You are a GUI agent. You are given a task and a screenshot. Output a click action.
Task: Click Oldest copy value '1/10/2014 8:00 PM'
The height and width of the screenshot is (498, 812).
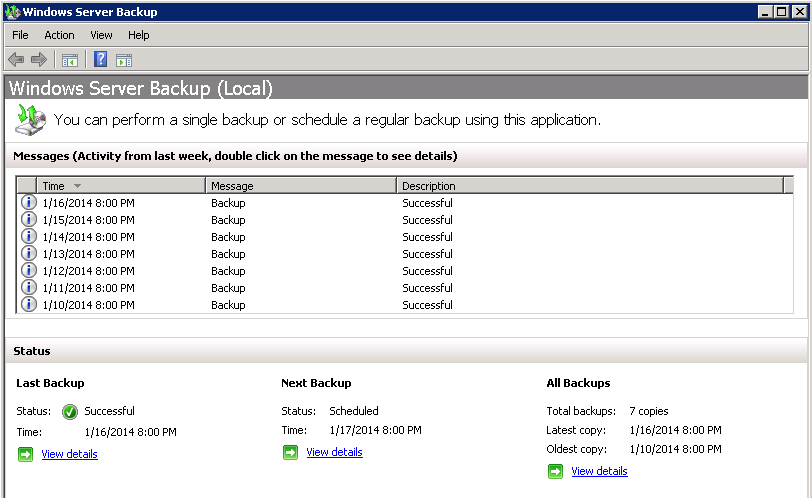[x=675, y=449]
